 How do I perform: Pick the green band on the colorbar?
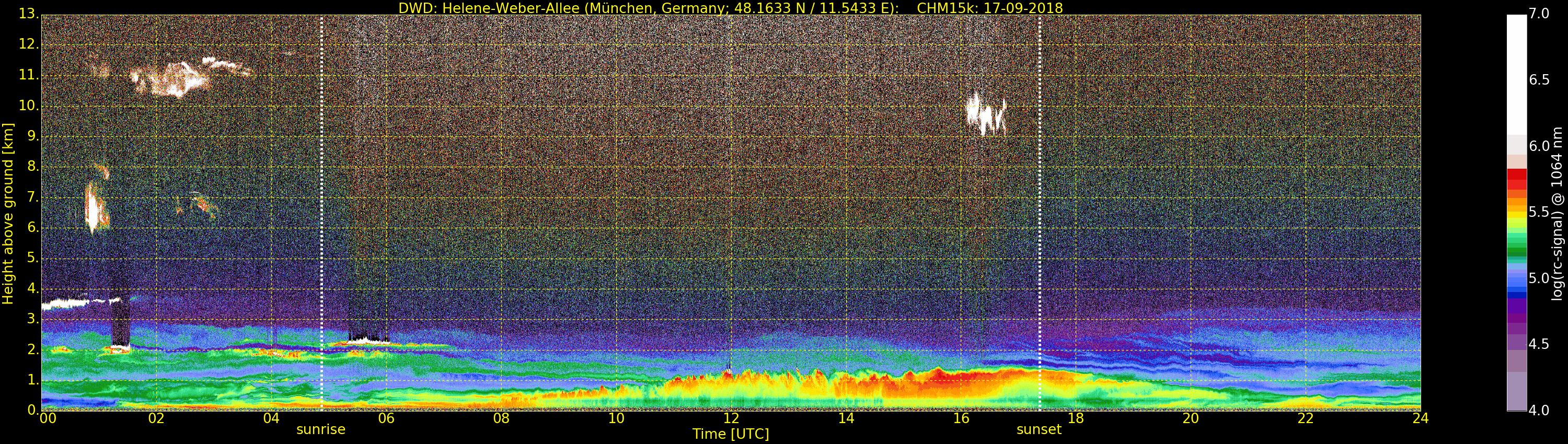coord(1516,249)
